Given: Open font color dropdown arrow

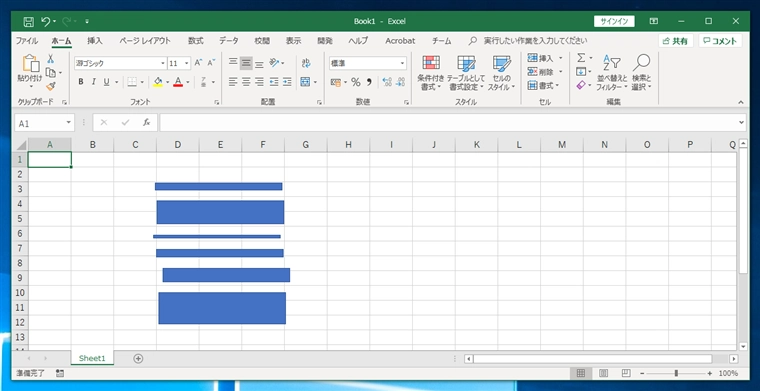Looking at the screenshot, I should 188,82.
